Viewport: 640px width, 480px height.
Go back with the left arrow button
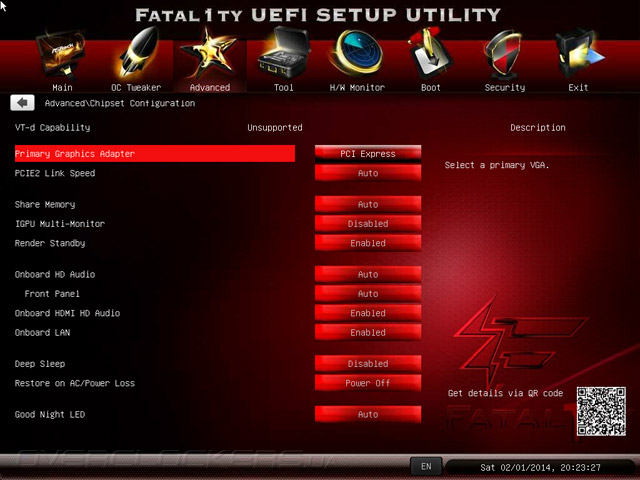22,103
